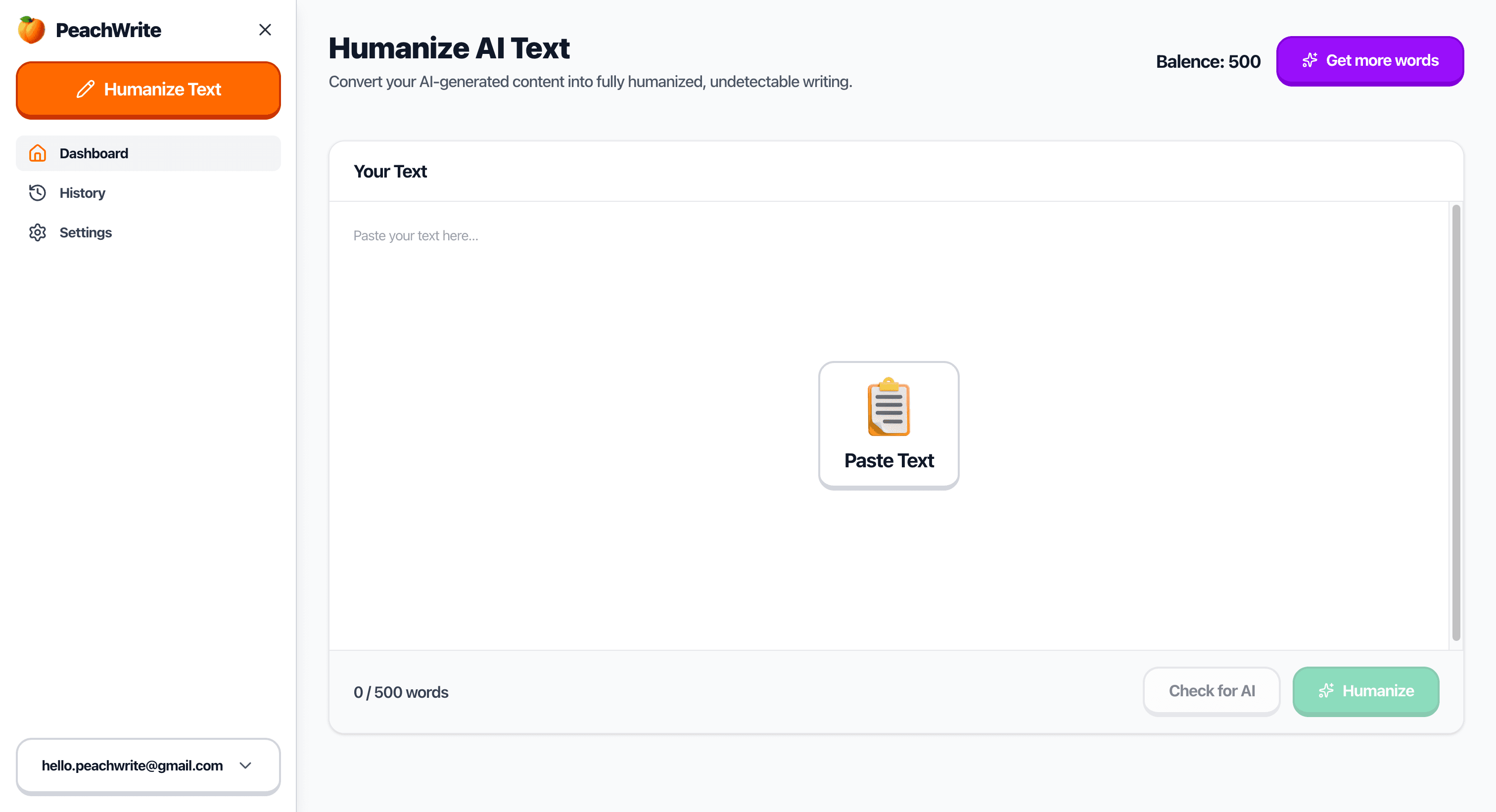The width and height of the screenshot is (1496, 812).
Task: Click the text area vertical scrollbar
Action: pyautogui.click(x=1456, y=422)
